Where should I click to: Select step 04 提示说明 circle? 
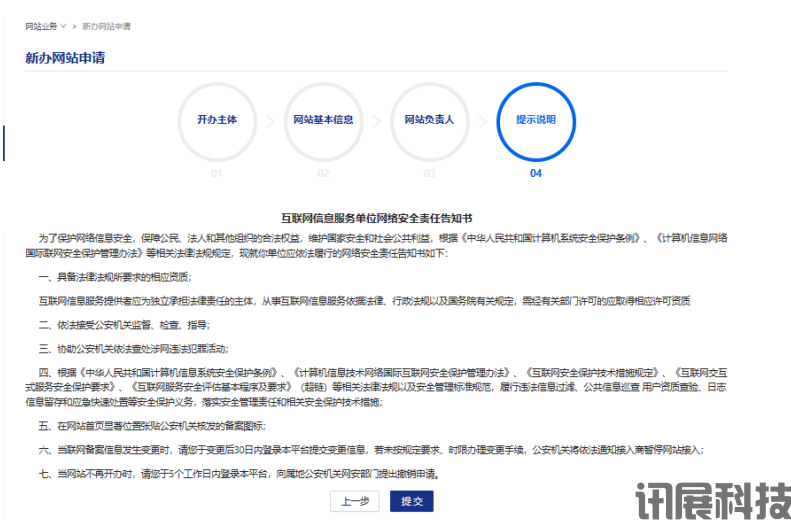[536, 122]
